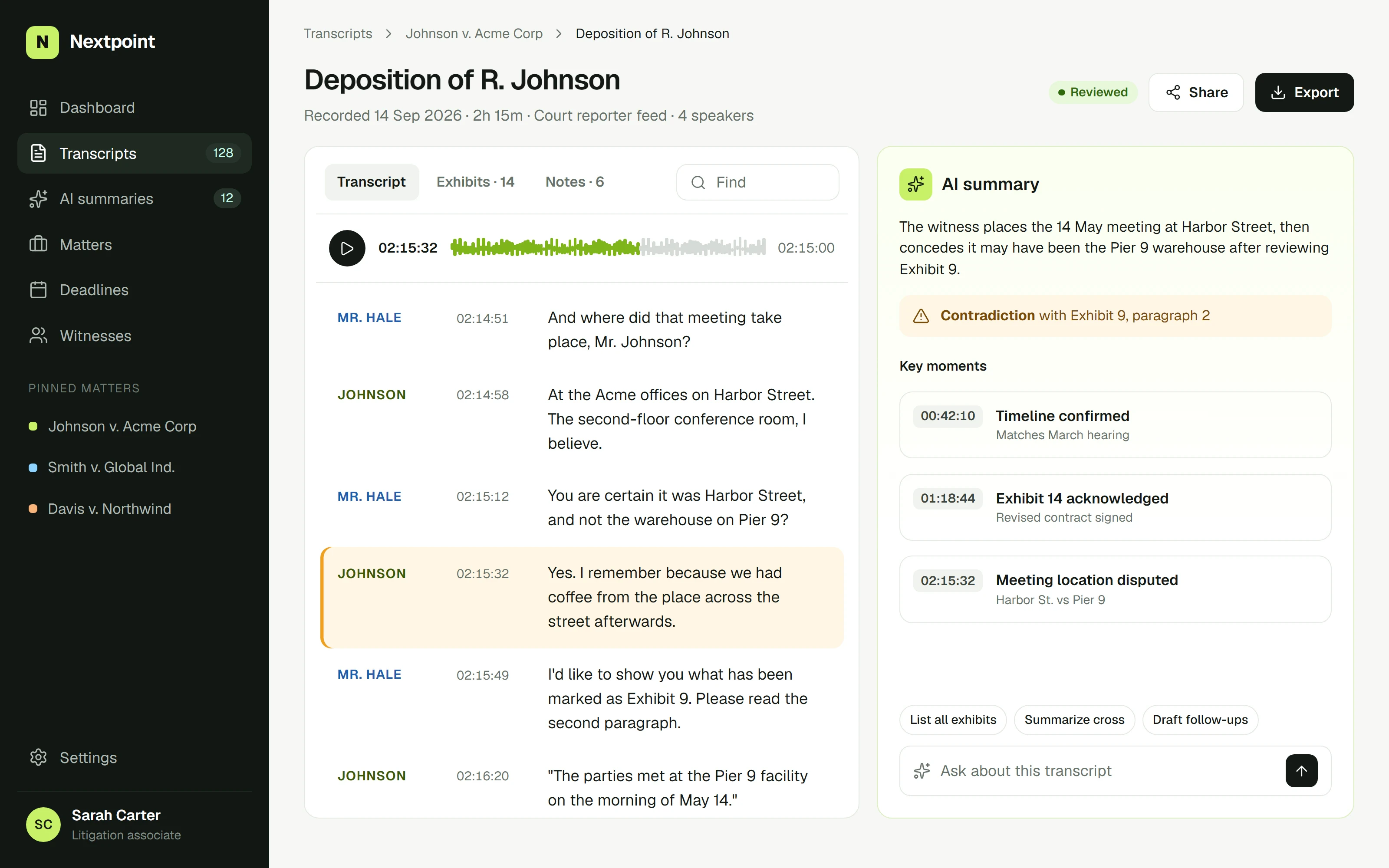Open Settings gear in sidebar
The height and width of the screenshot is (868, 1389).
(134, 758)
